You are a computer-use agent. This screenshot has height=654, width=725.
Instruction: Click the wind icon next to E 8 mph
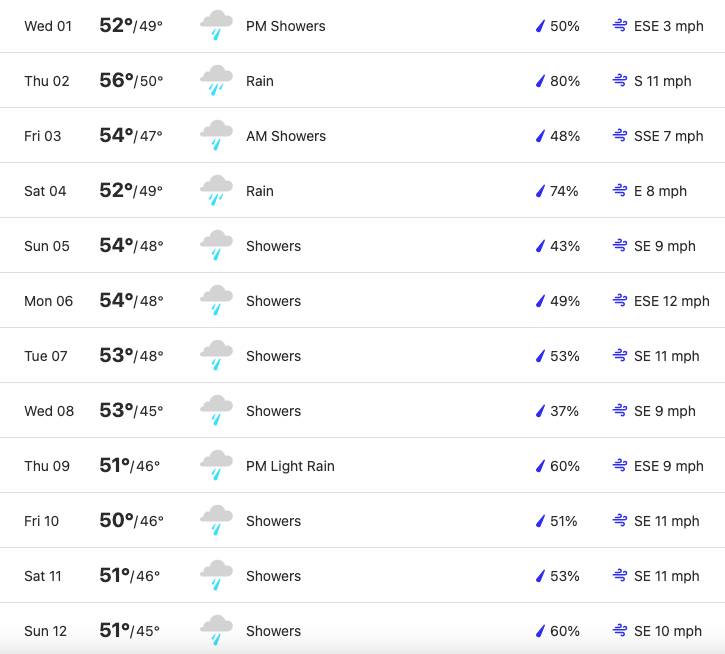620,191
